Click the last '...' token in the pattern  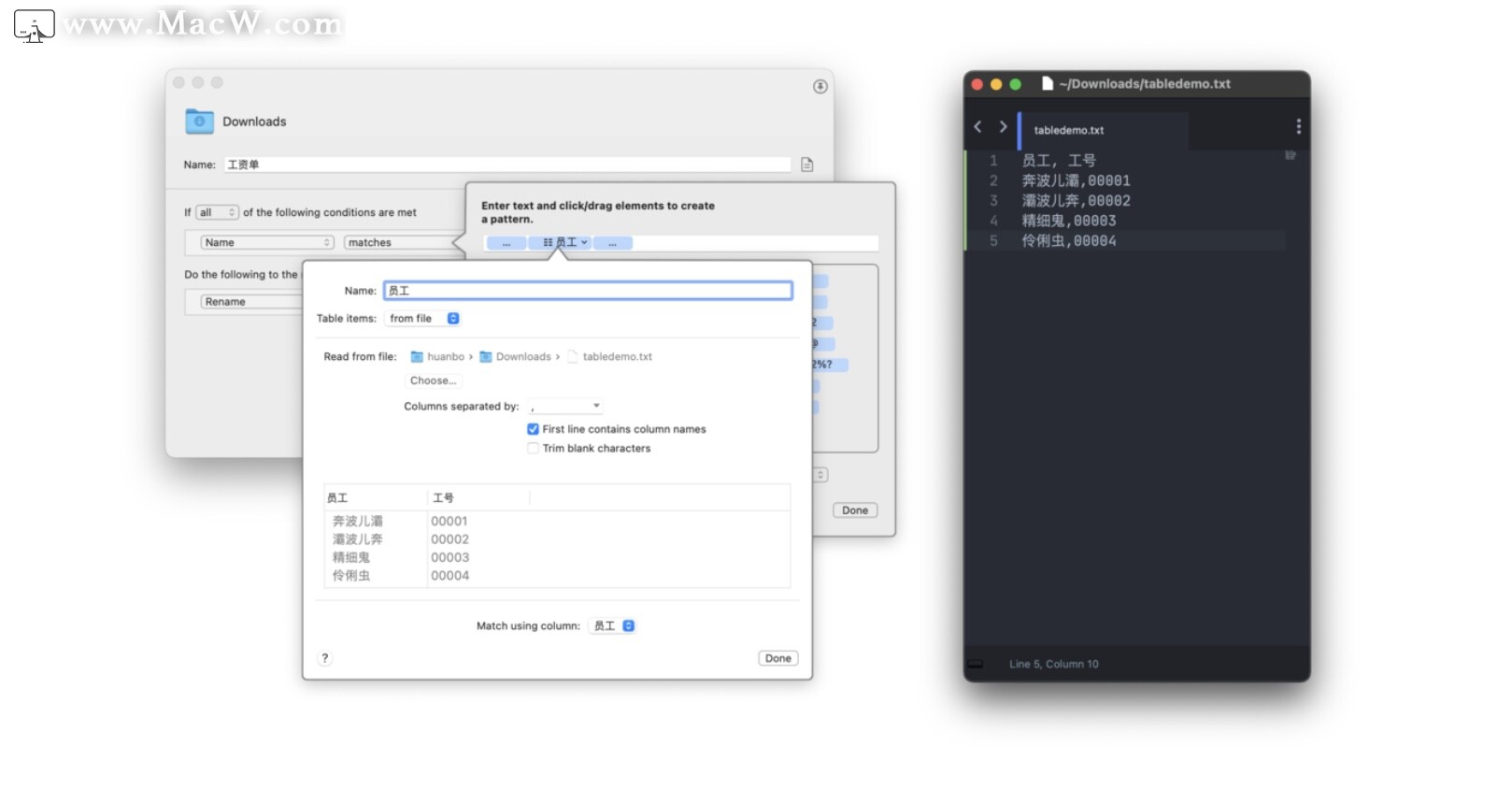pos(613,243)
